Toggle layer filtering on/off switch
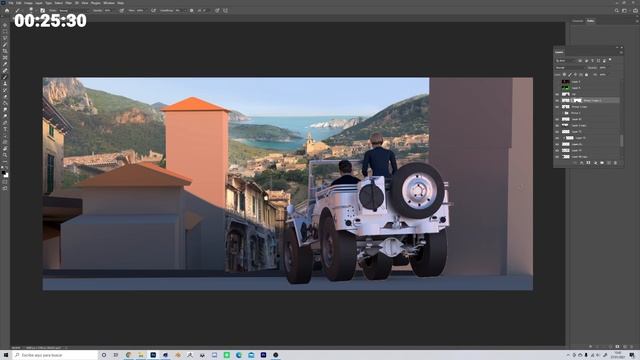This screenshot has width=640, height=360. click(x=610, y=60)
